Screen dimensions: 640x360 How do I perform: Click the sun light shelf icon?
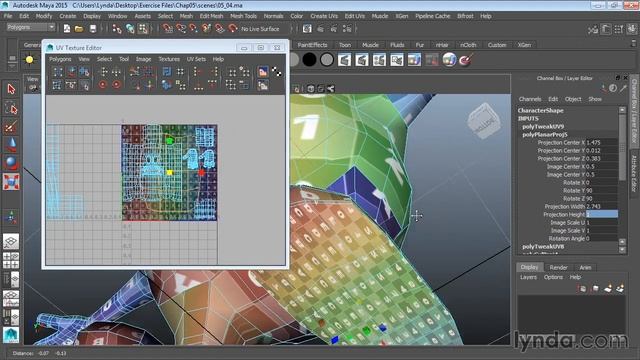[29, 60]
